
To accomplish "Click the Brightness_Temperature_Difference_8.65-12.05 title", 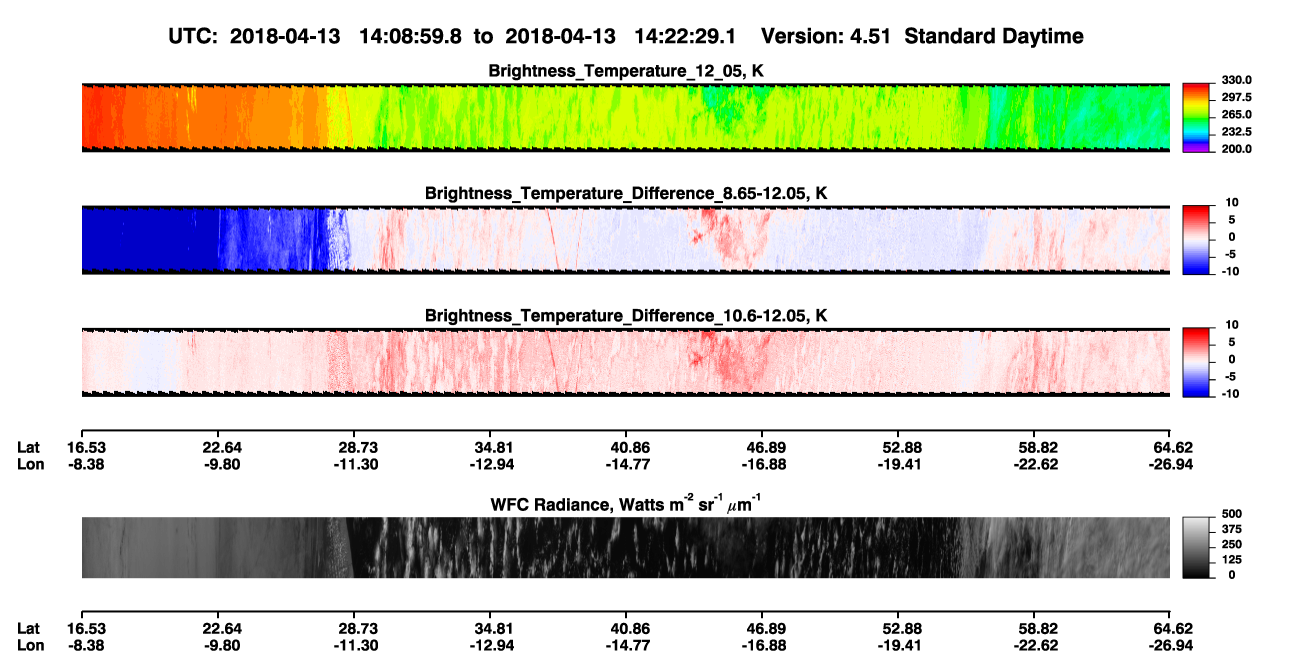I will [625, 193].
